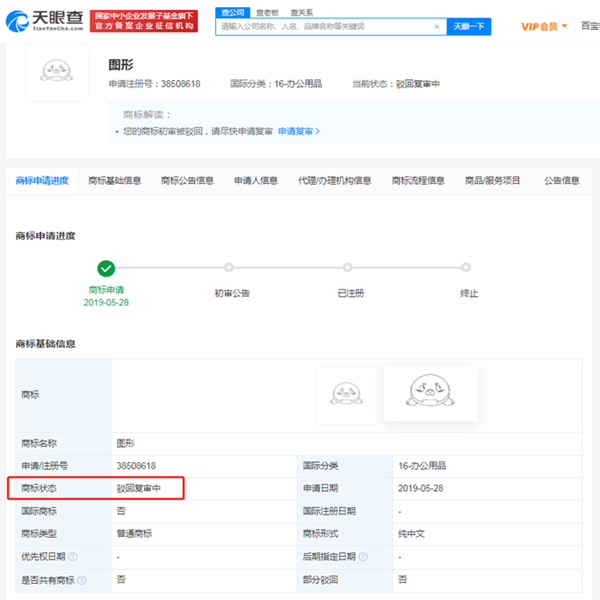Expand the VIP会员 dropdown
The height and width of the screenshot is (600, 600).
pyautogui.click(x=544, y=26)
